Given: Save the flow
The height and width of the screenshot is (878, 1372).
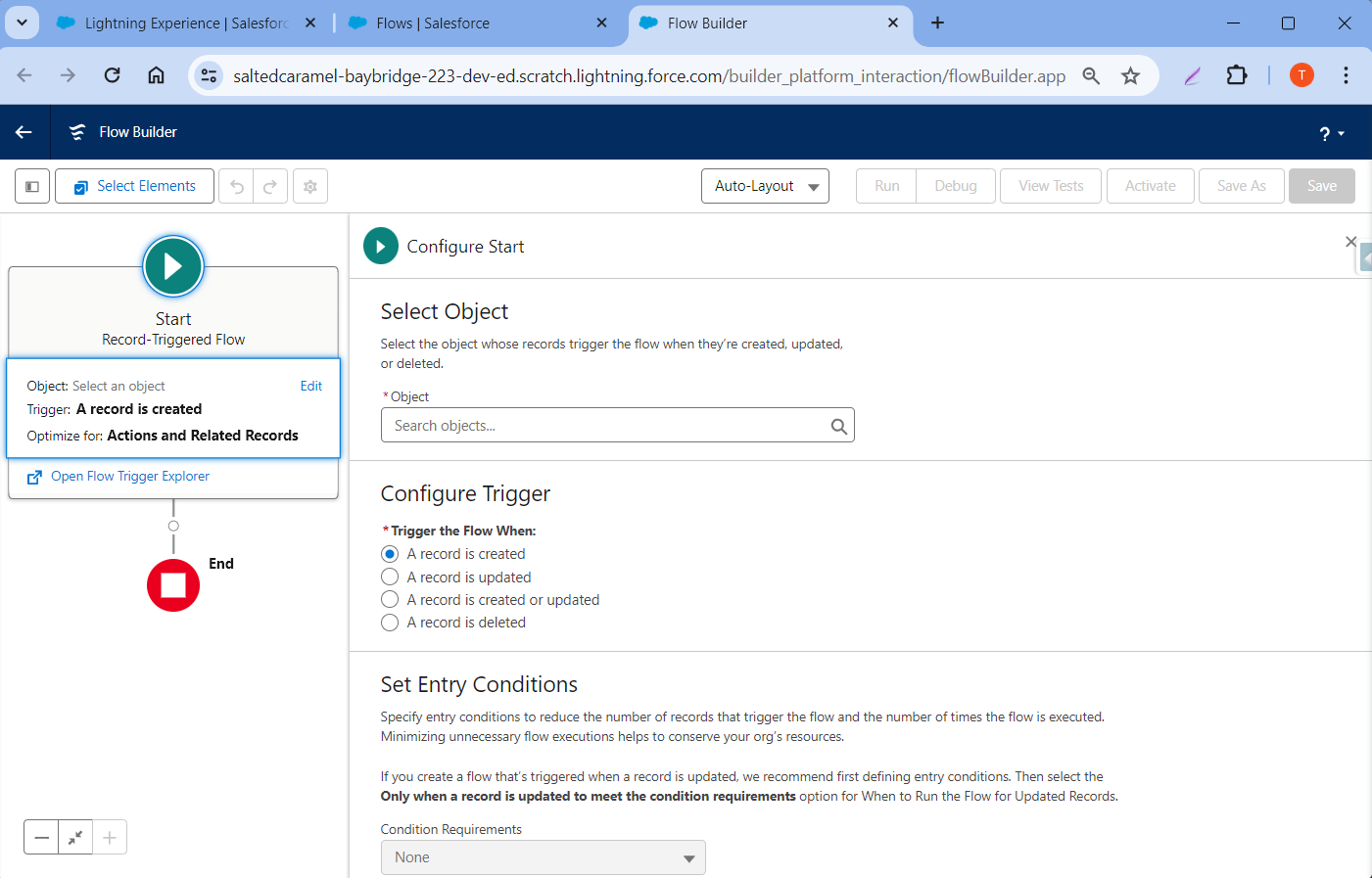Looking at the screenshot, I should pyautogui.click(x=1322, y=186).
